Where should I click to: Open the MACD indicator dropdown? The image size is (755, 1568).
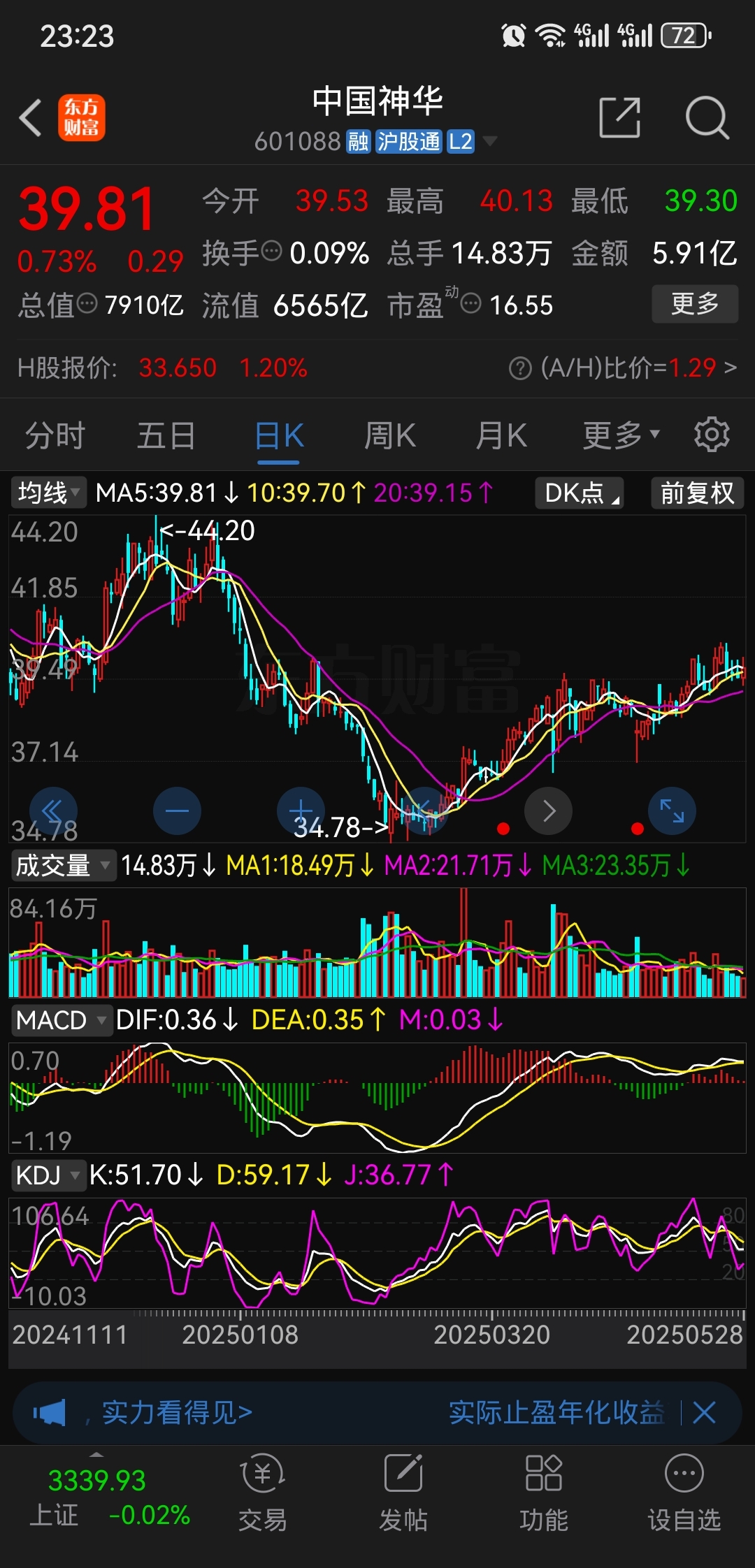(61, 1020)
